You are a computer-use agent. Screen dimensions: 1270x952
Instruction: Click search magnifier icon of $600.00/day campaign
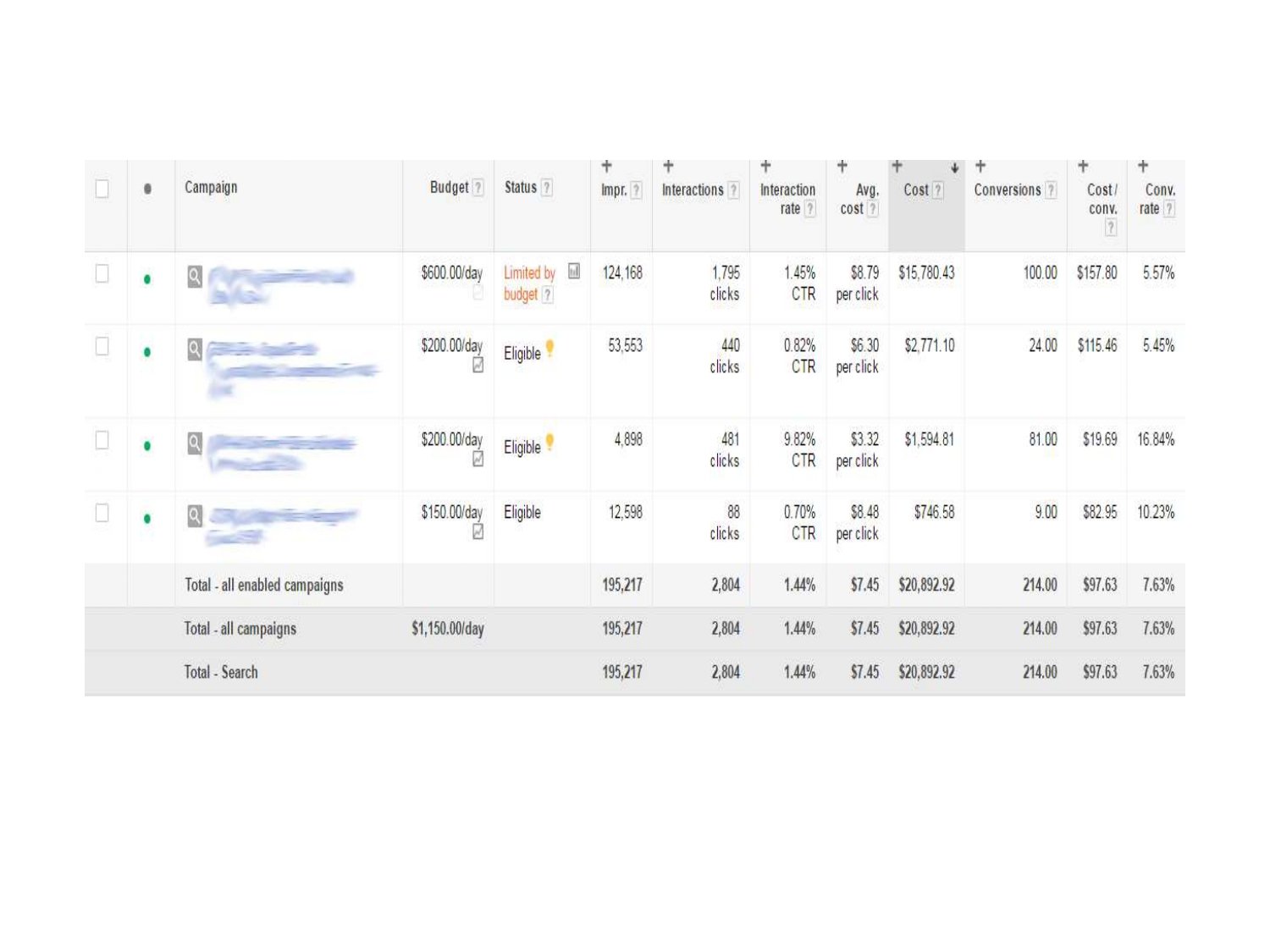(195, 277)
